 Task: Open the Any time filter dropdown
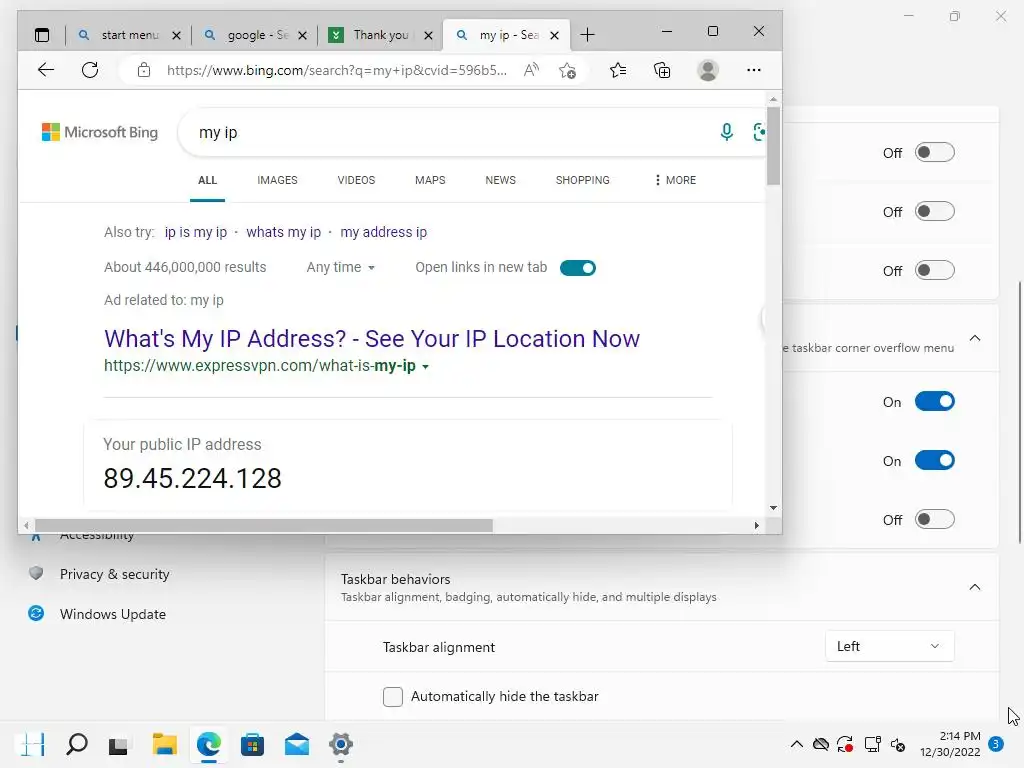pyautogui.click(x=340, y=267)
